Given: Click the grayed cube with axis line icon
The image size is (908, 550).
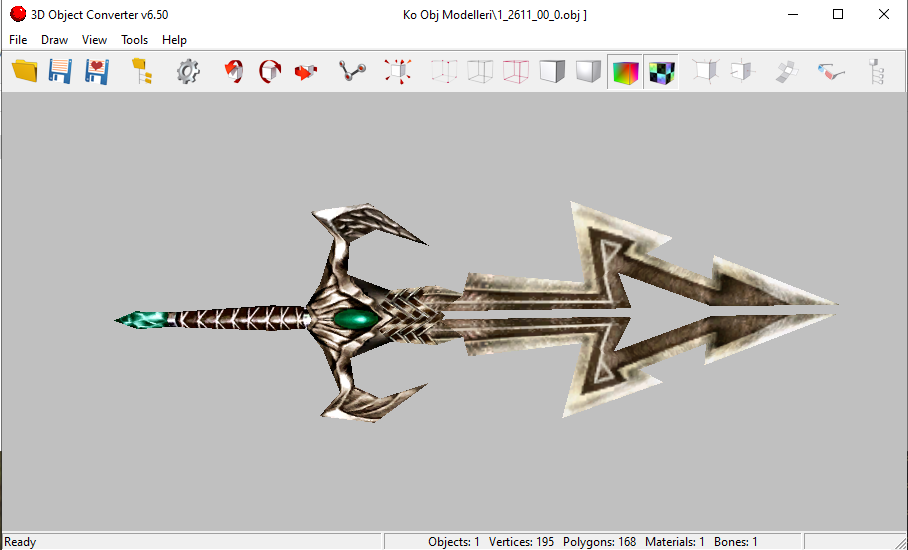Looking at the screenshot, I should (742, 72).
